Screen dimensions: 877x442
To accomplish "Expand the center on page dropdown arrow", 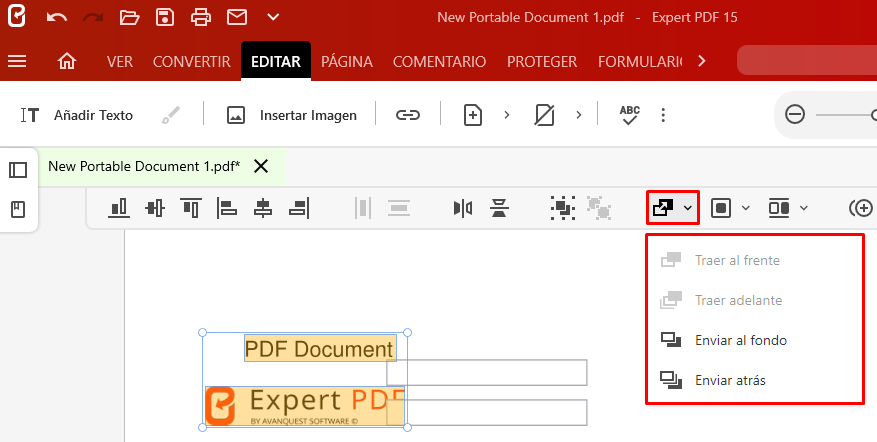I will (746, 208).
